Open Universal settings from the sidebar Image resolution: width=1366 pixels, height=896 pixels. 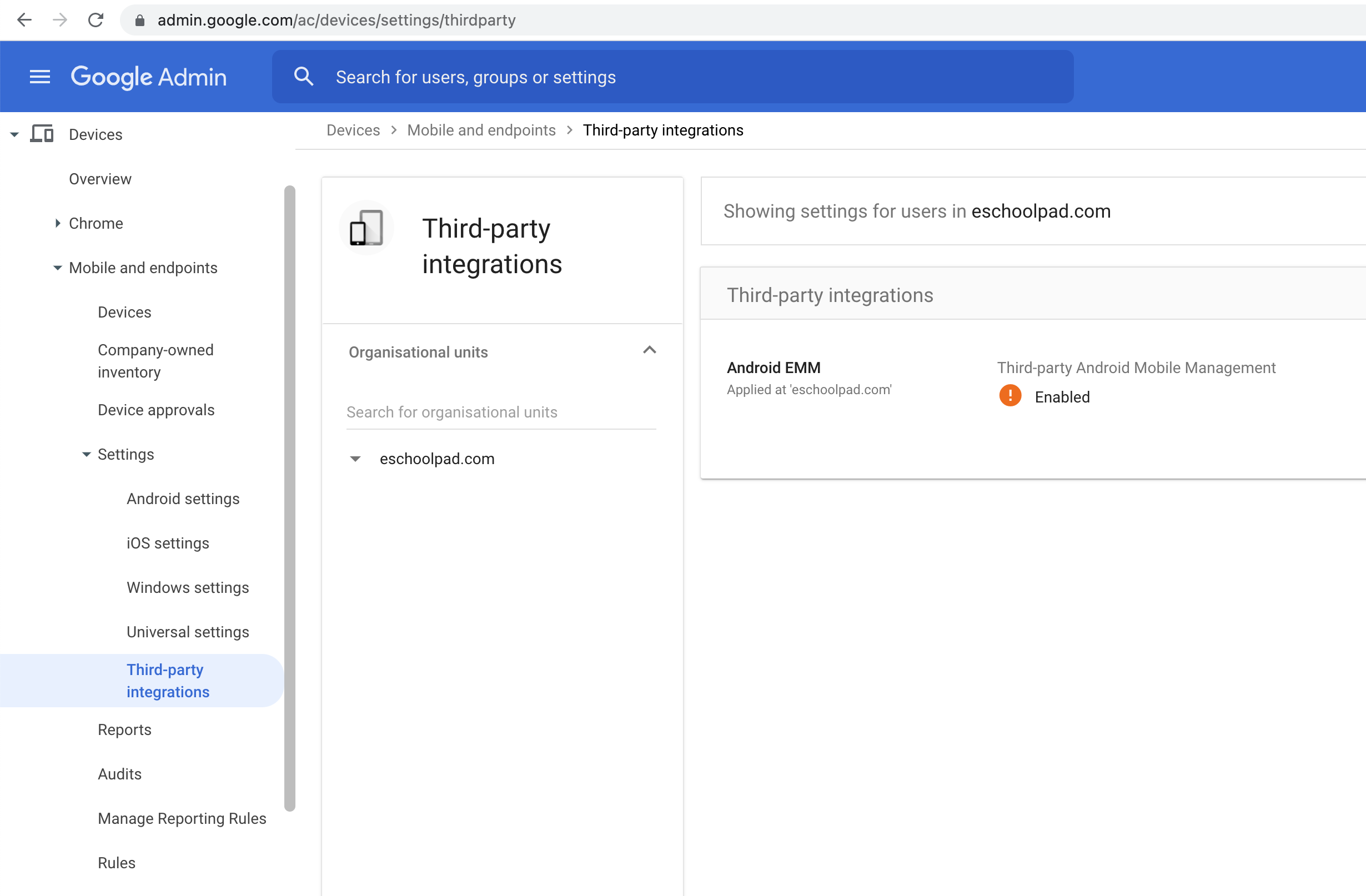pyautogui.click(x=188, y=632)
